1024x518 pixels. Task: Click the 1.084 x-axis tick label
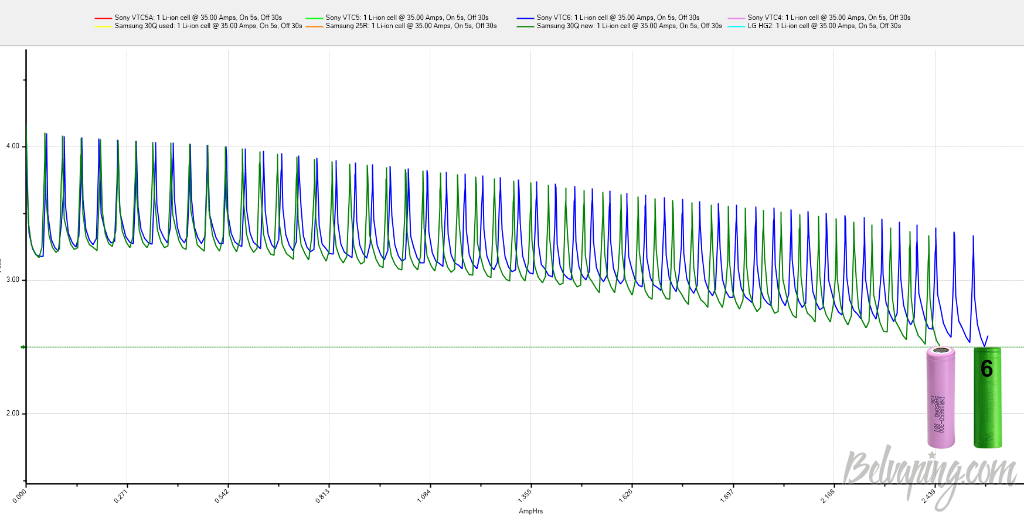pos(423,494)
